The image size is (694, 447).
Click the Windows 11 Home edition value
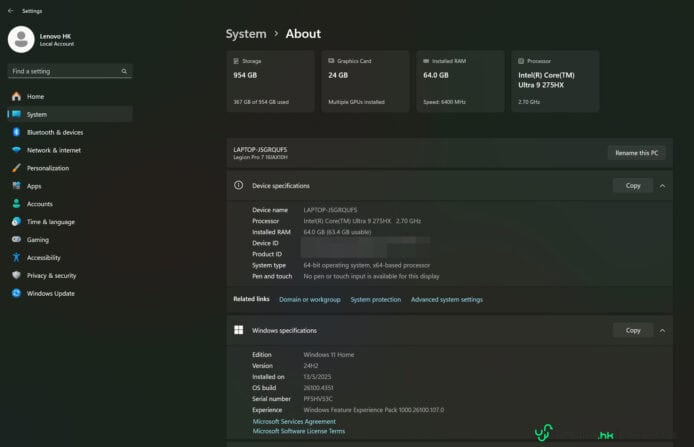pos(329,355)
